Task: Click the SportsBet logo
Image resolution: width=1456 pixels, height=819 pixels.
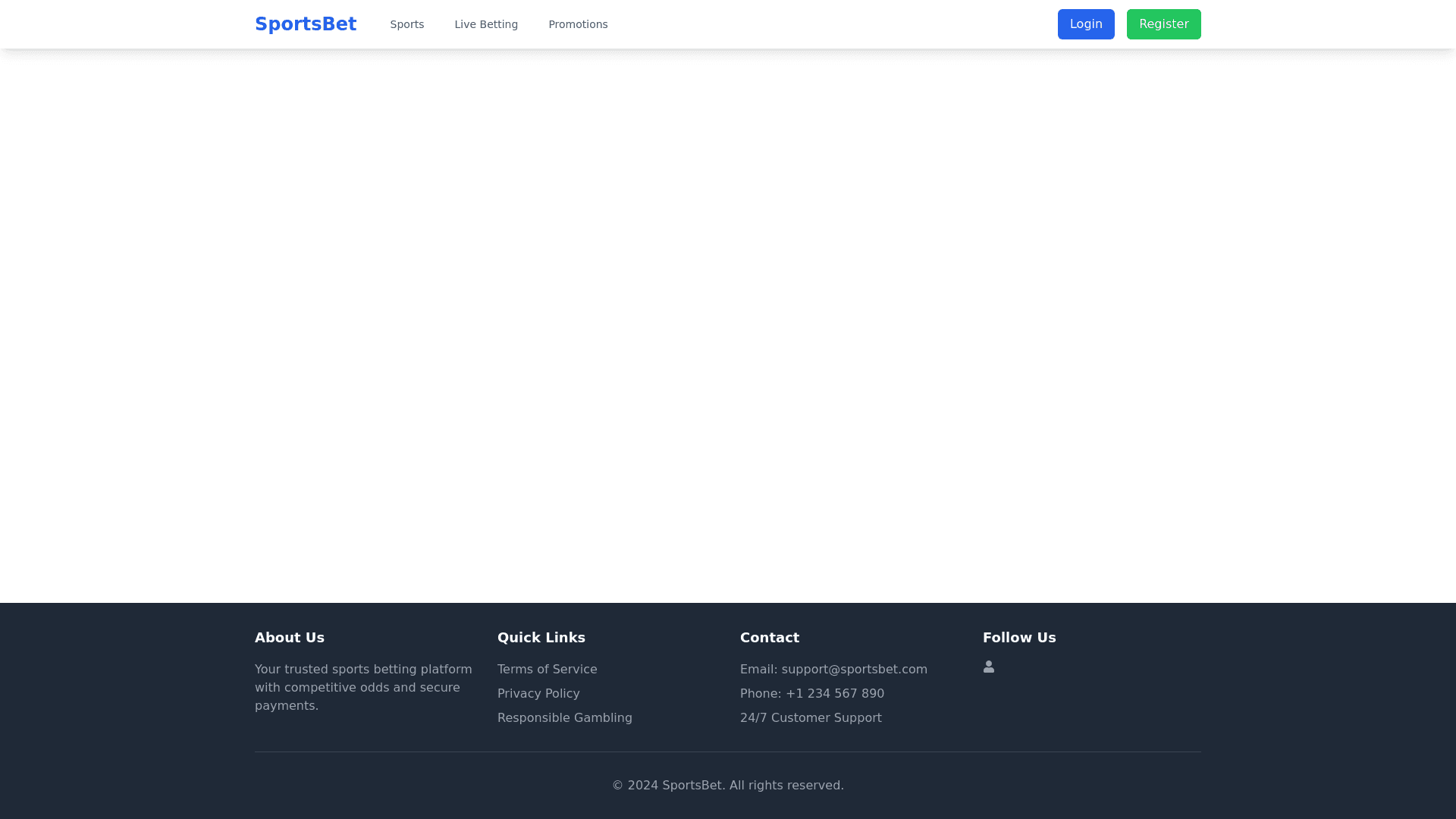Action: pyautogui.click(x=306, y=24)
